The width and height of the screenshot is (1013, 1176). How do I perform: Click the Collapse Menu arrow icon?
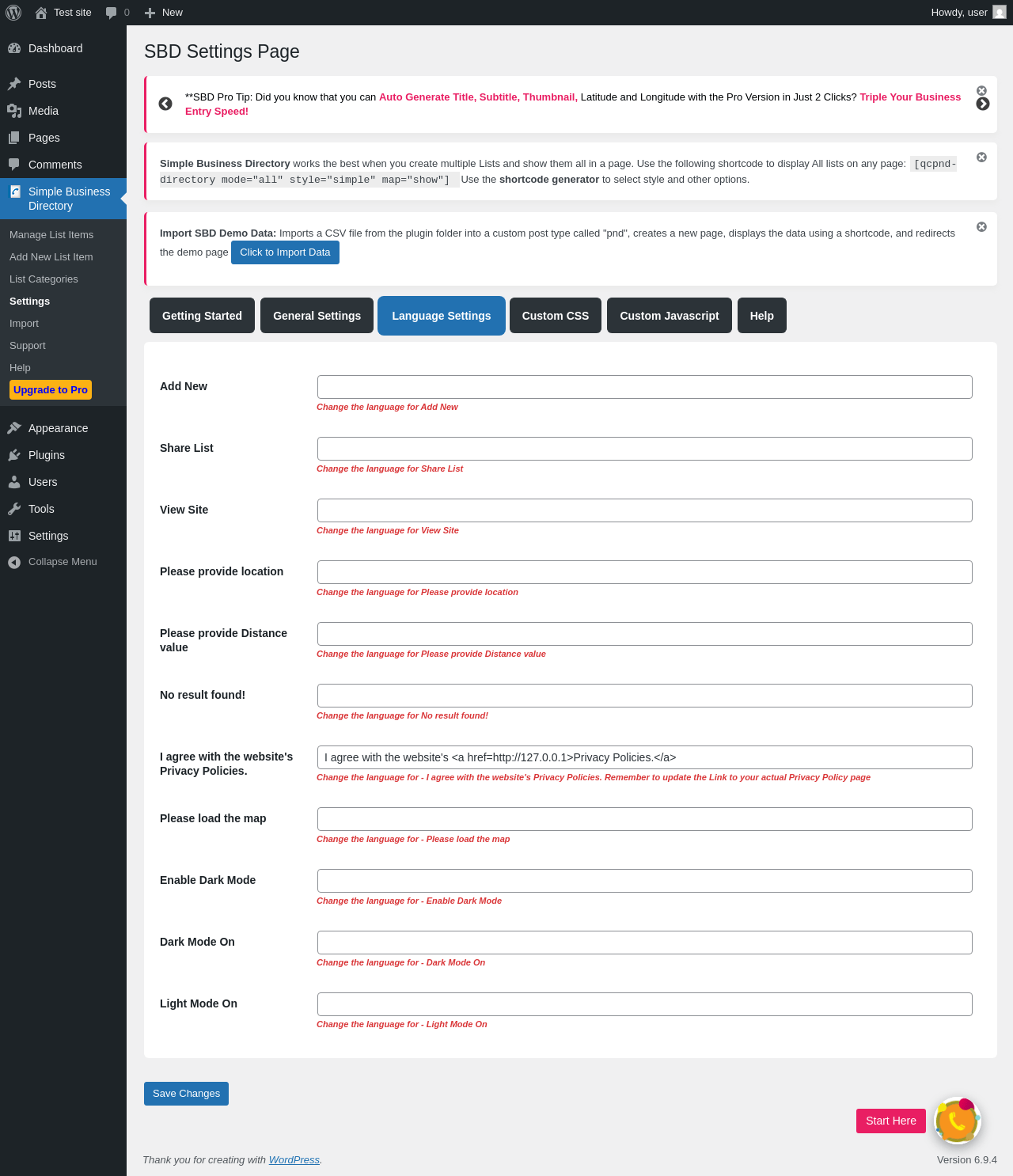[x=14, y=562]
